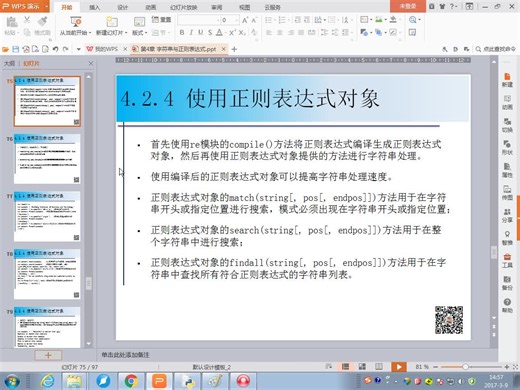Click the command search box
The height and width of the screenshot is (390, 520).
(496, 49)
